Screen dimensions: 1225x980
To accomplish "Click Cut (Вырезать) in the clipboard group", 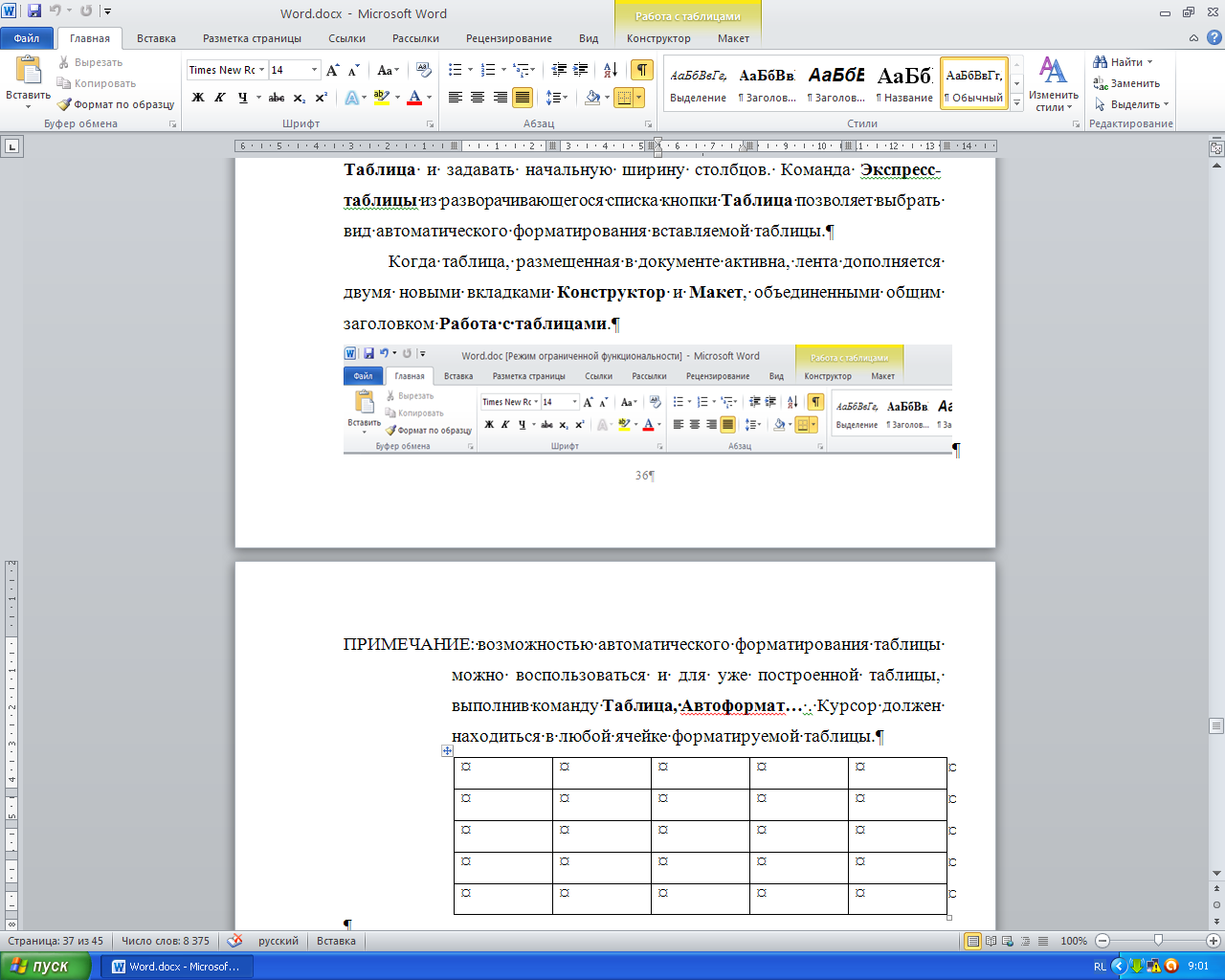I will pos(90,62).
